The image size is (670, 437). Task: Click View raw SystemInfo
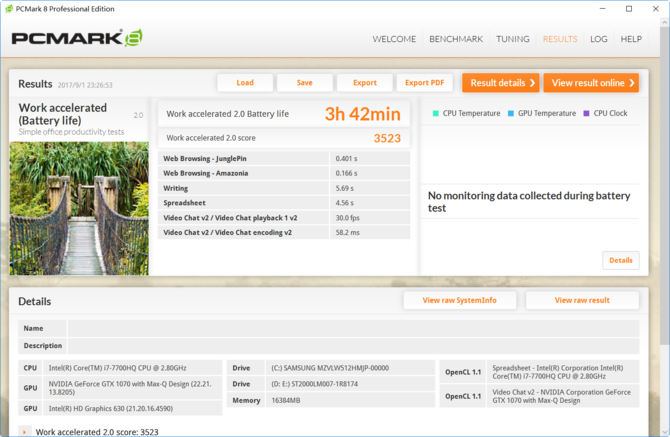click(x=459, y=300)
